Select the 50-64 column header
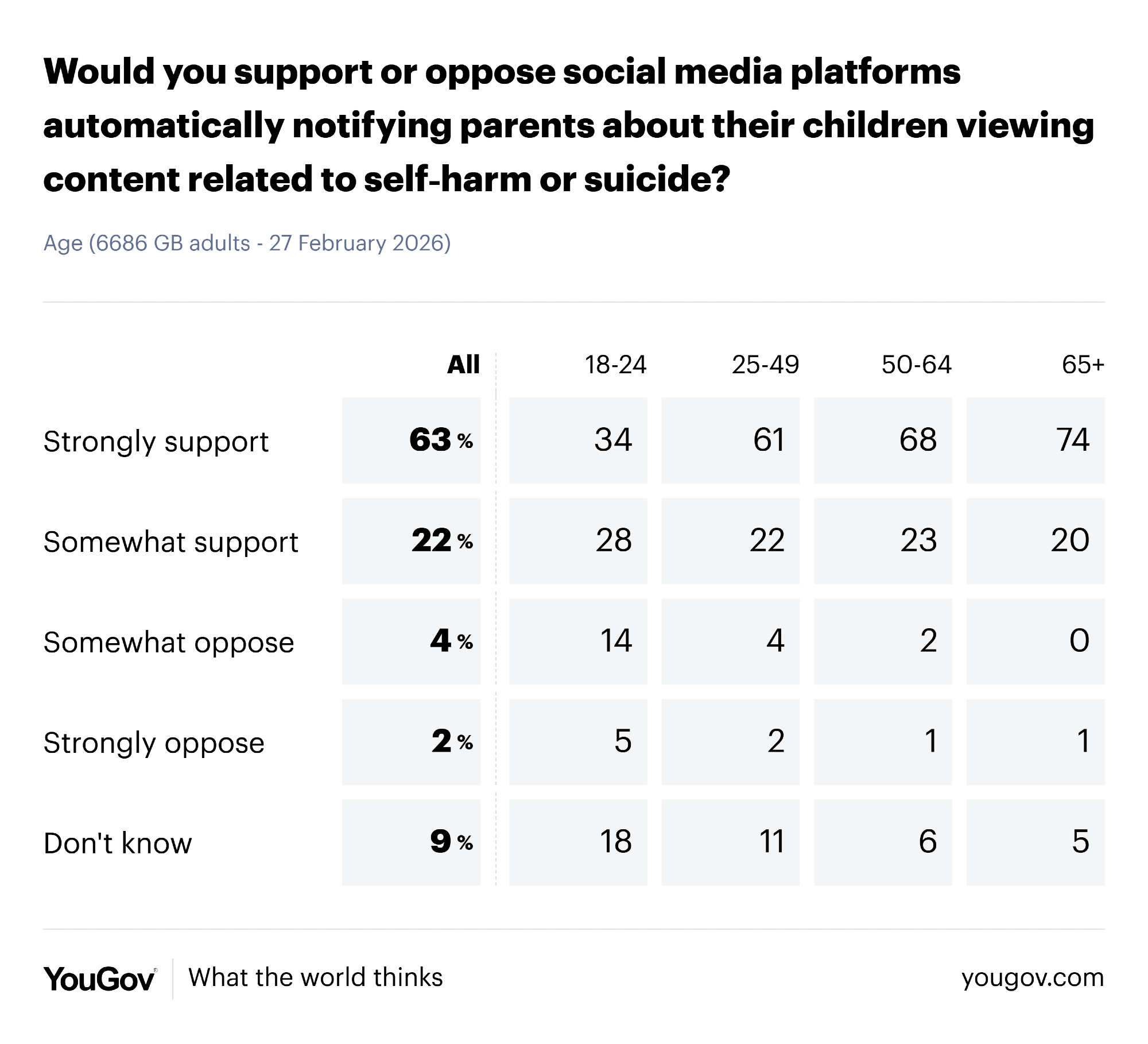 tap(916, 365)
